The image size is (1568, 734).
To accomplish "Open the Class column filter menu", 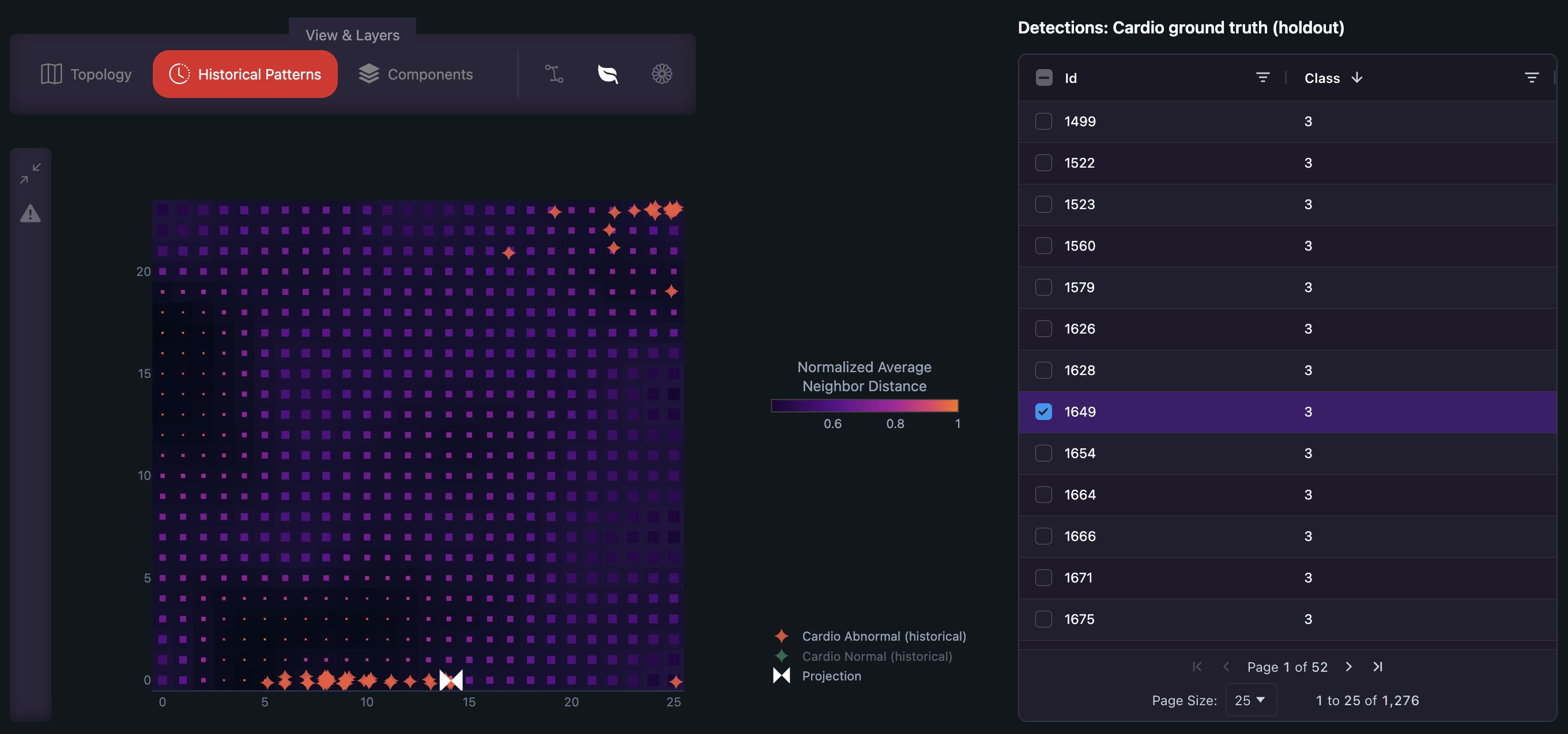I will pos(1532,78).
